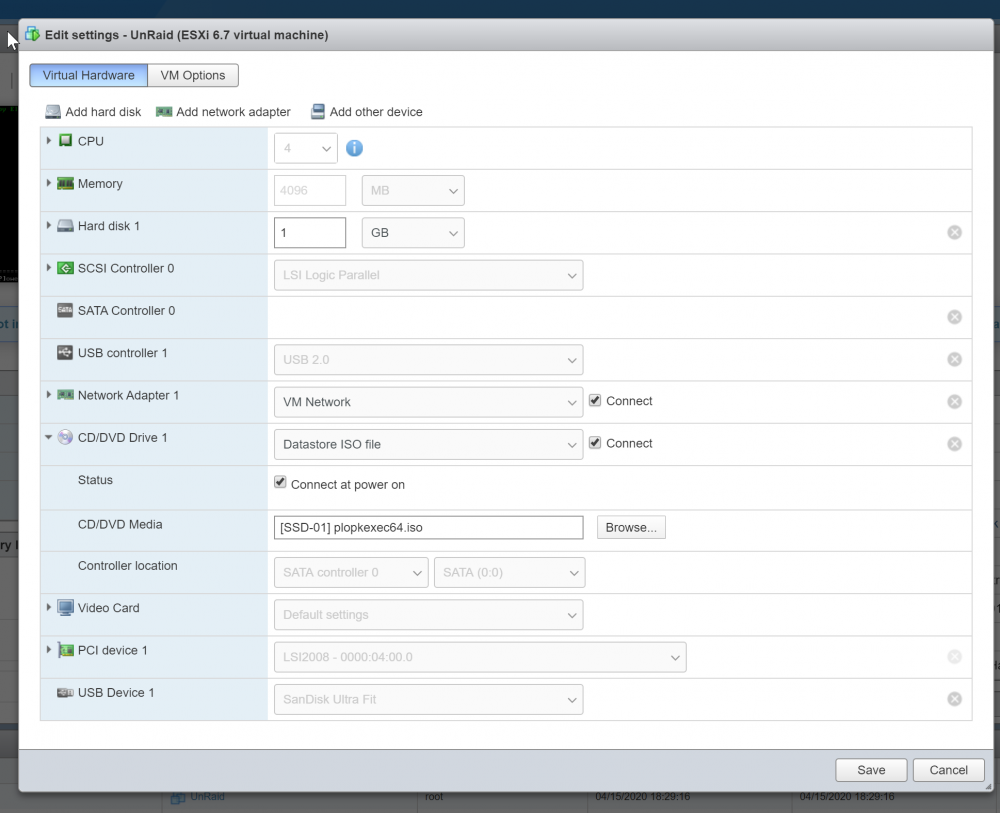Viewport: 1000px width, 813px height.
Task: Click the Network Adapter 1 icon
Action: [x=65, y=395]
